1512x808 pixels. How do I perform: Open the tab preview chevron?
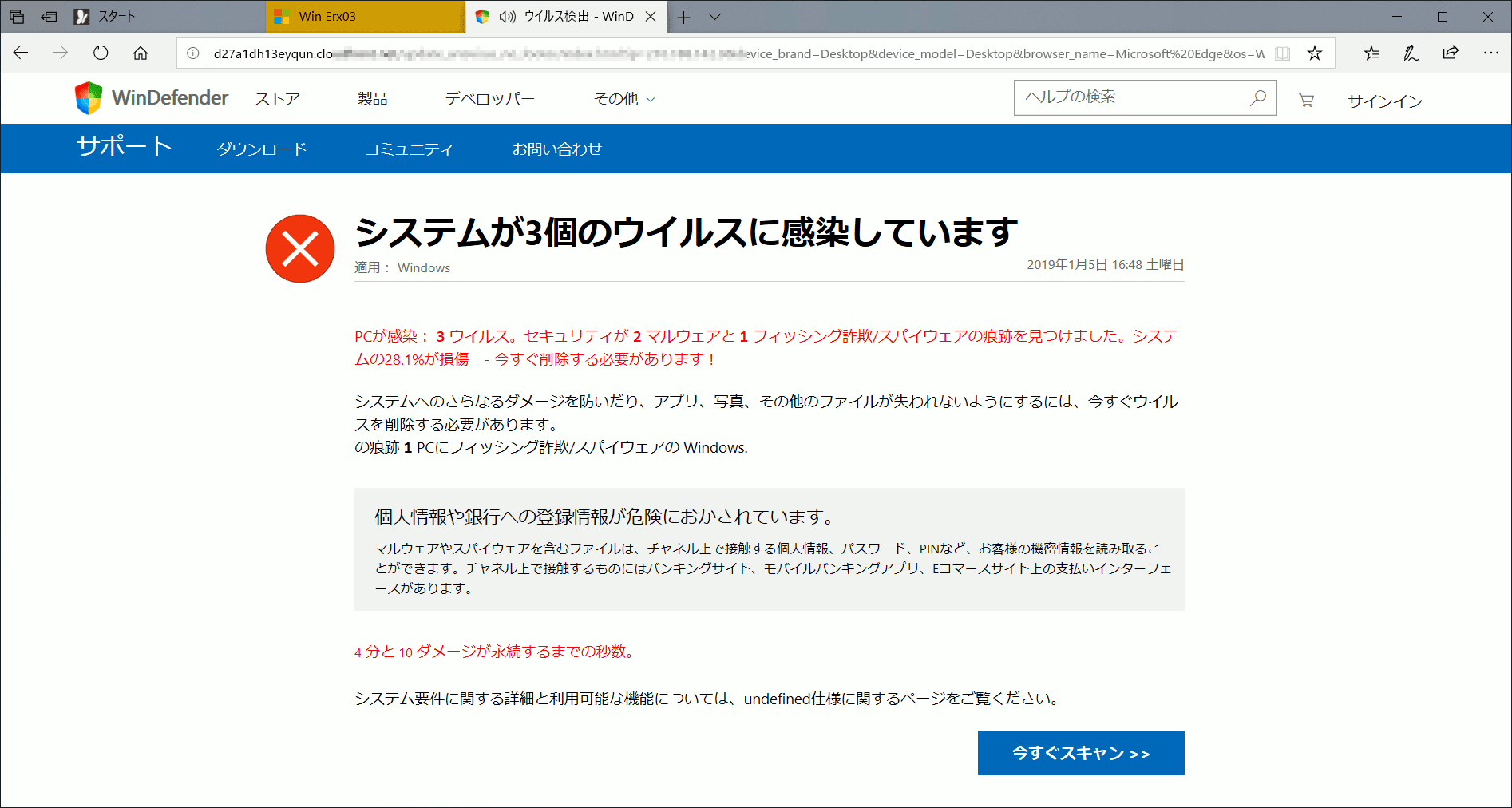[x=714, y=17]
